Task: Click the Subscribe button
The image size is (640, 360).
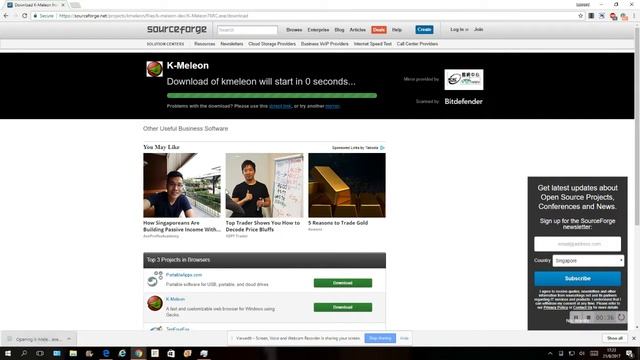Action: coord(578,278)
